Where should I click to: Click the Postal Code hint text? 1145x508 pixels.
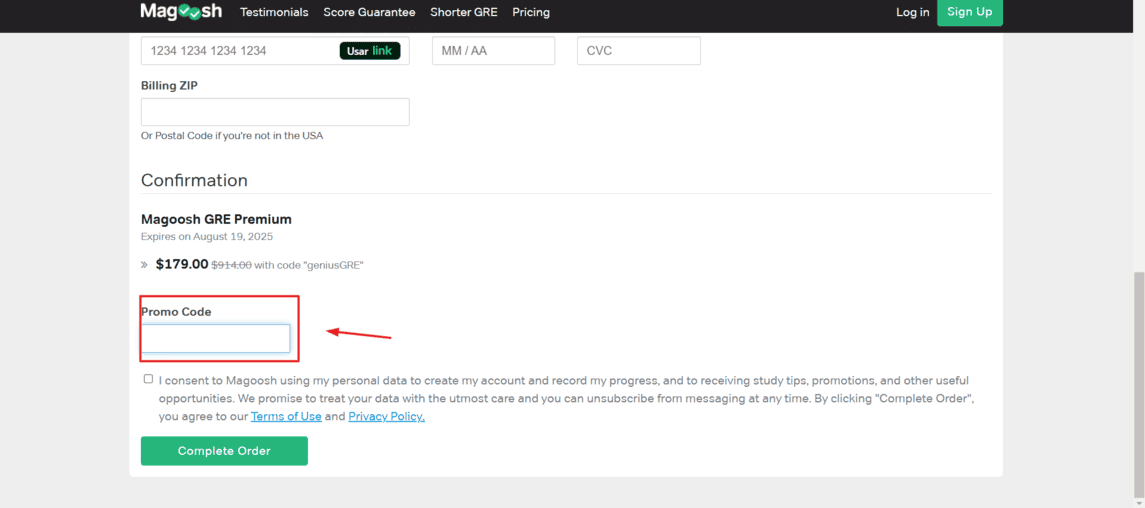tap(232, 136)
